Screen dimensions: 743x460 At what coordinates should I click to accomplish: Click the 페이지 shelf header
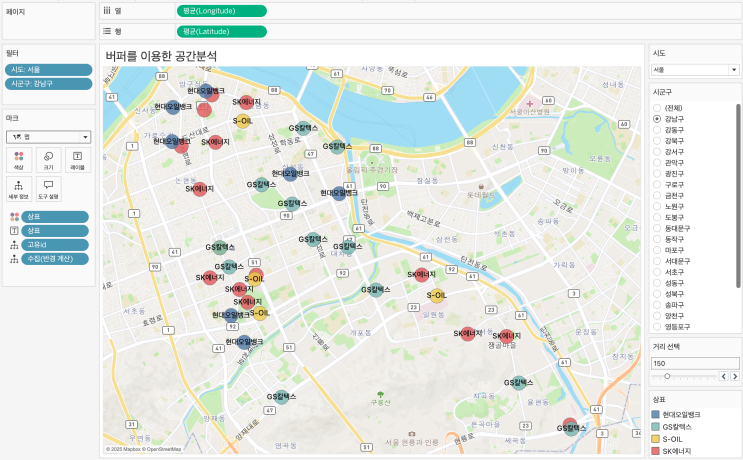[x=15, y=12]
